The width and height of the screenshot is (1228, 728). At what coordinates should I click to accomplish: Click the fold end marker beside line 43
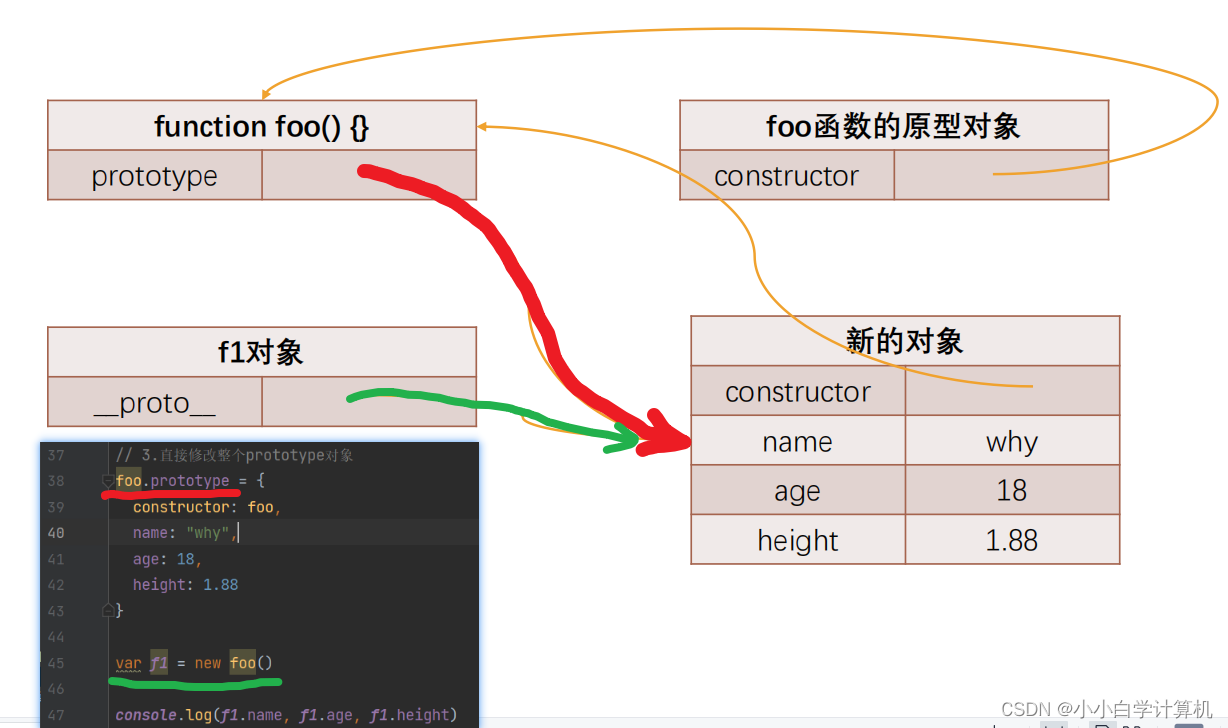108,609
